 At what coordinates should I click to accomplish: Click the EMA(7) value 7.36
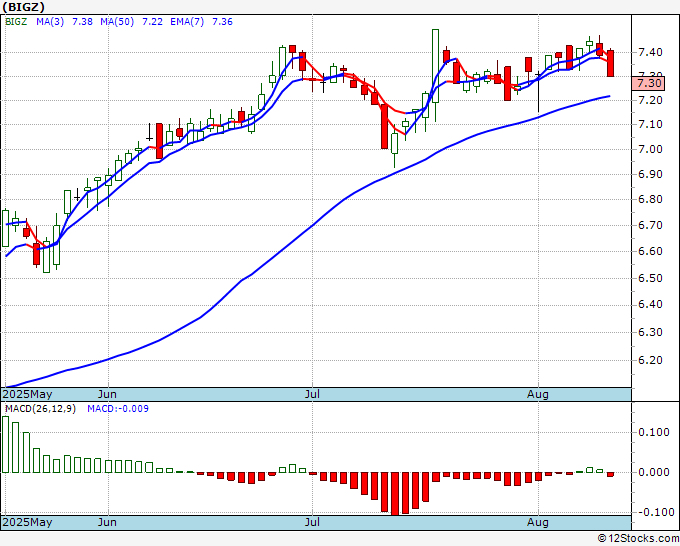point(222,22)
